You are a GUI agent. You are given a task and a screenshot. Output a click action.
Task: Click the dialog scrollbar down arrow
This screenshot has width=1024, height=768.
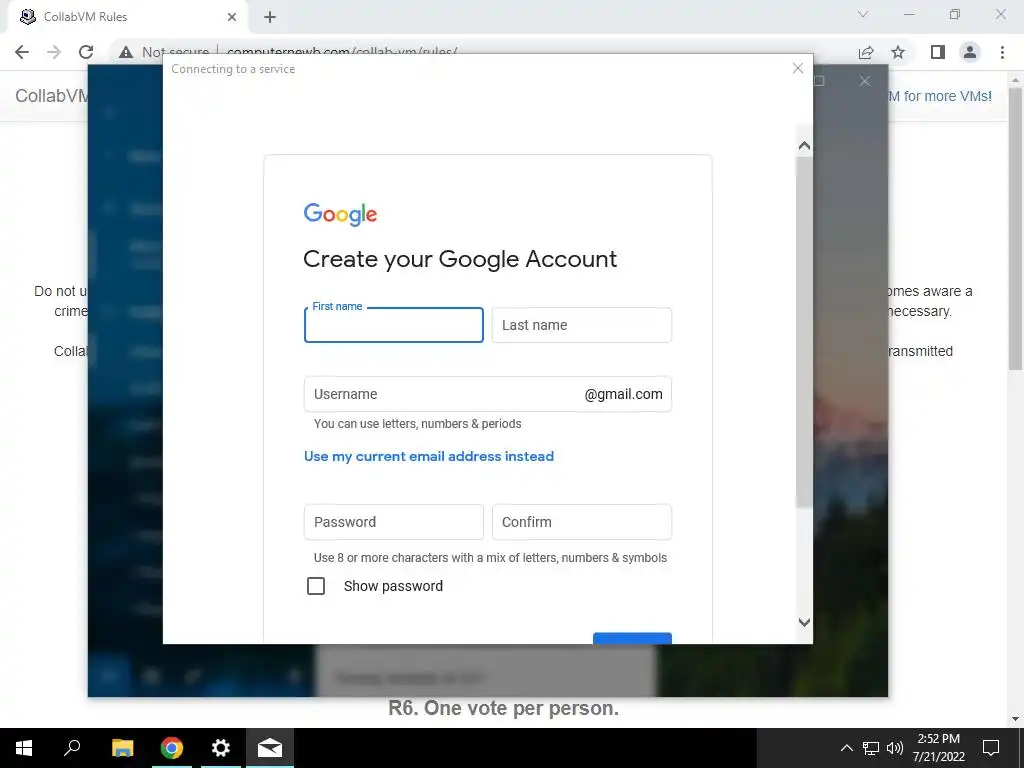pyautogui.click(x=805, y=622)
